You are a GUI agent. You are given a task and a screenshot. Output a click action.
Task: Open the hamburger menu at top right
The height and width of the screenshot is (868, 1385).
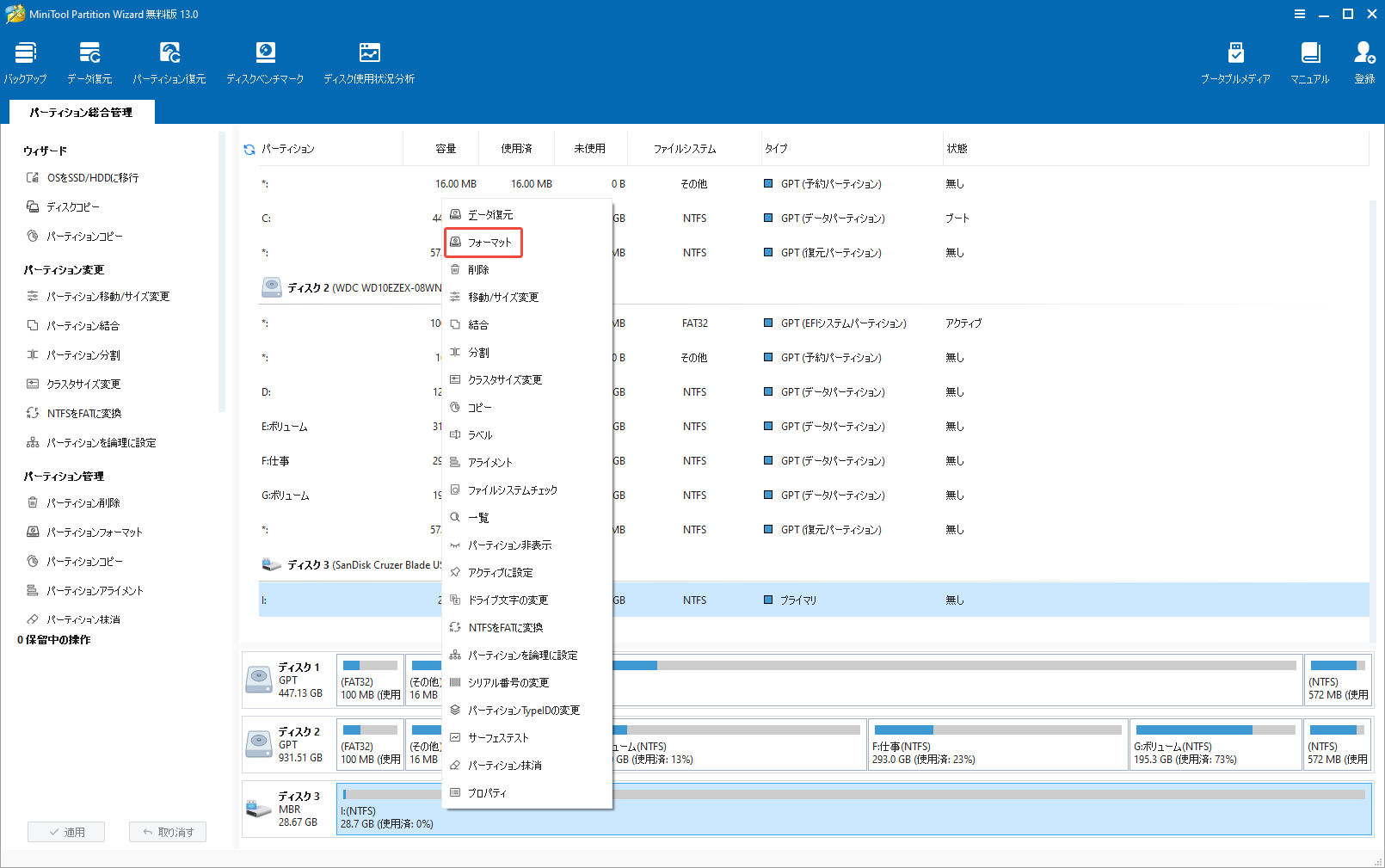click(1299, 13)
